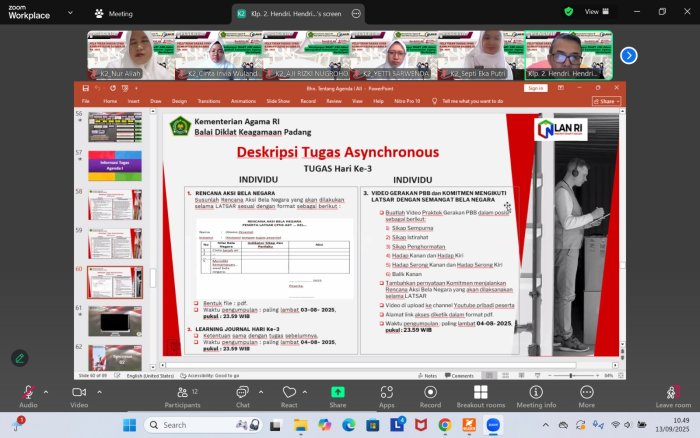700x438 pixels.
Task: Unmute the Audio microphone in Zoom toolbar
Action: pyautogui.click(x=27, y=391)
